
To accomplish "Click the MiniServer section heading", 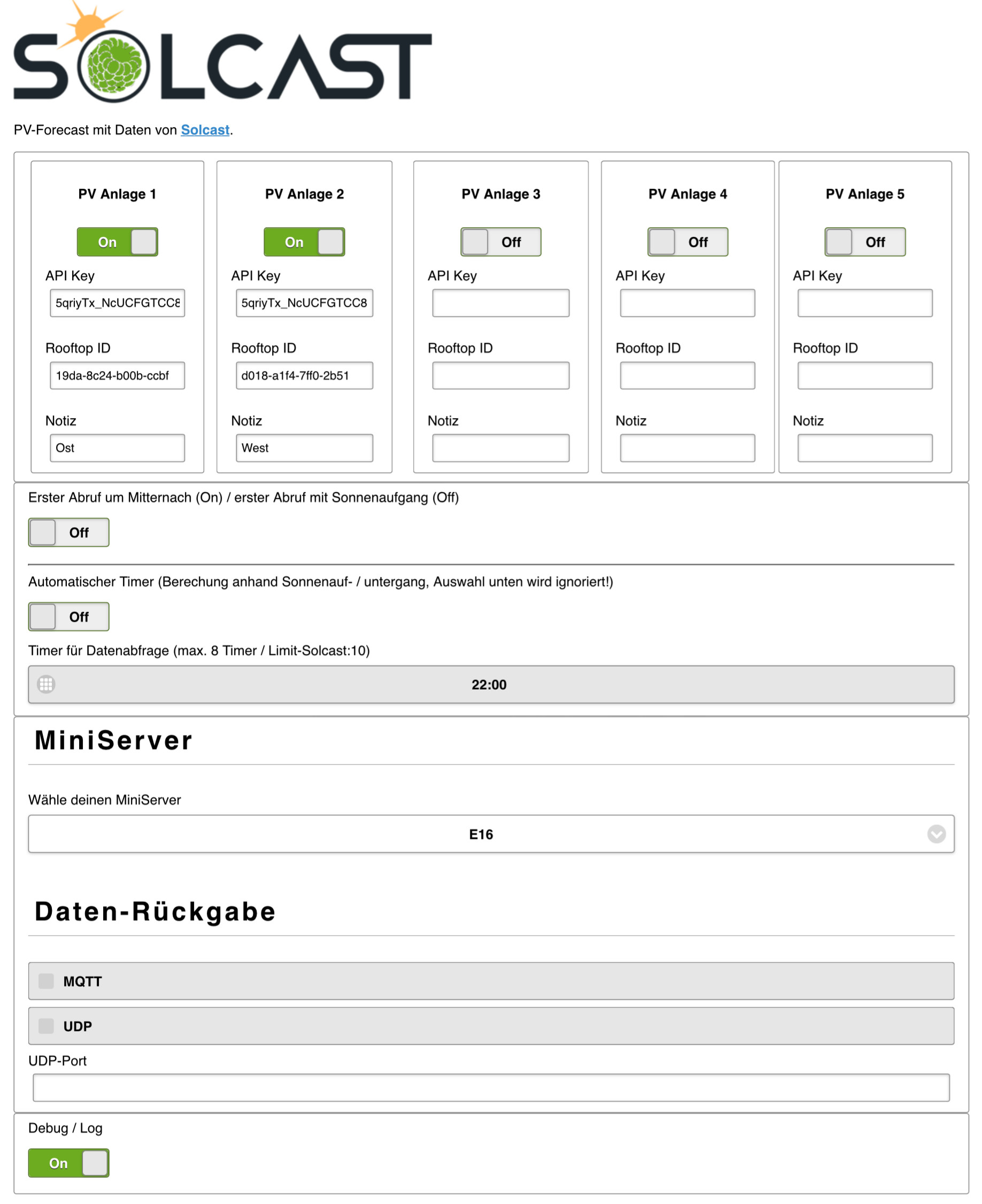I will tap(114, 740).
